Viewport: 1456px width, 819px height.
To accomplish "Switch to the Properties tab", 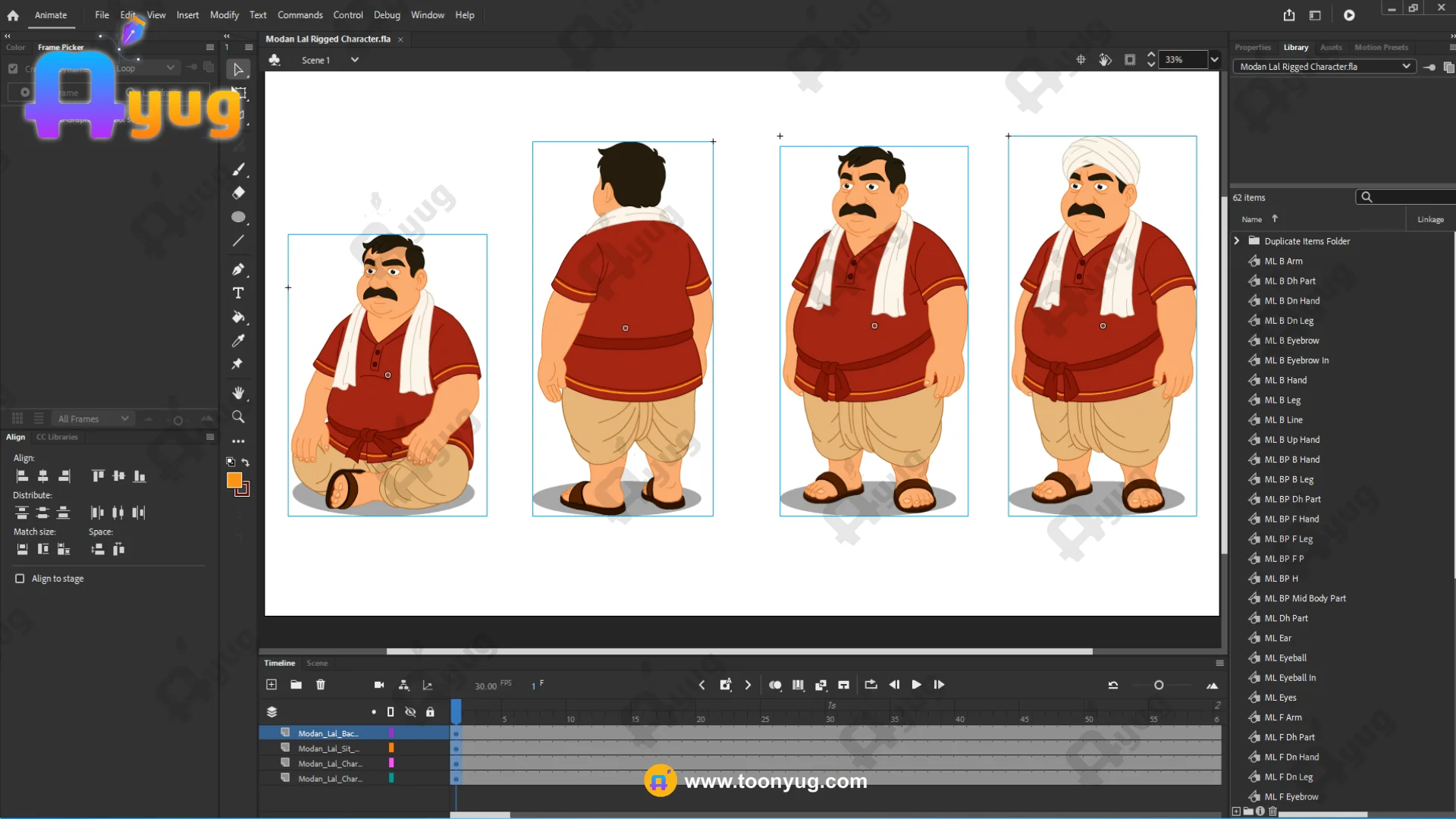I will pyautogui.click(x=1252, y=47).
